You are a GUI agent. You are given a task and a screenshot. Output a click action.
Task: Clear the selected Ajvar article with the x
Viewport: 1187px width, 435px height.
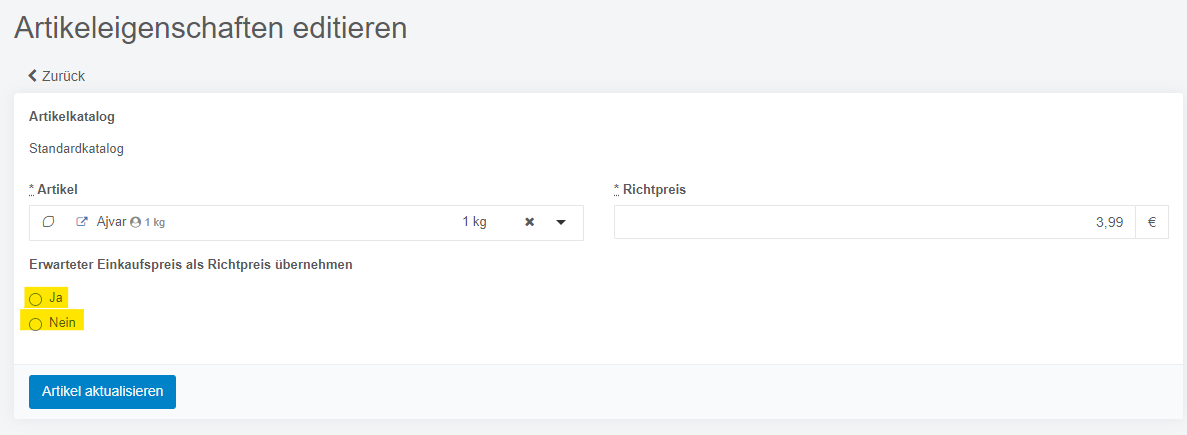tap(530, 222)
